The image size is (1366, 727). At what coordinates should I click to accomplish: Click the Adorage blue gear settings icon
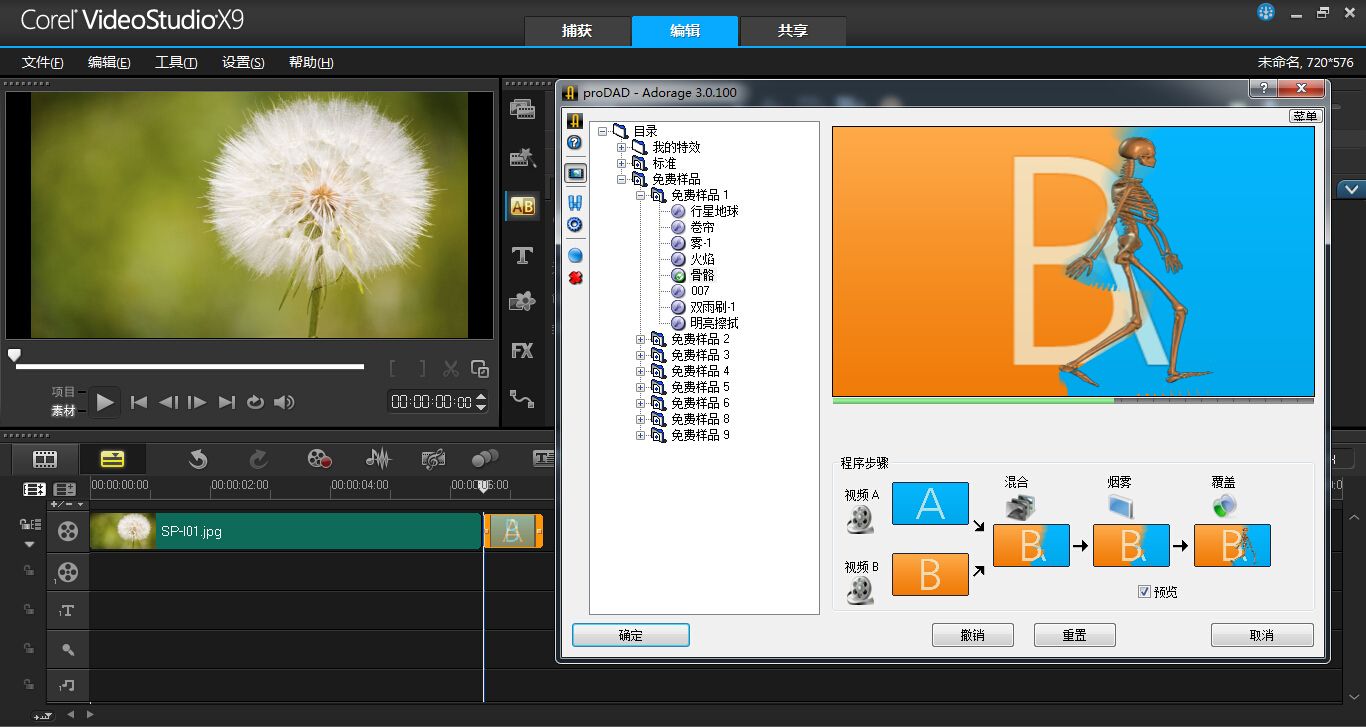tap(575, 224)
